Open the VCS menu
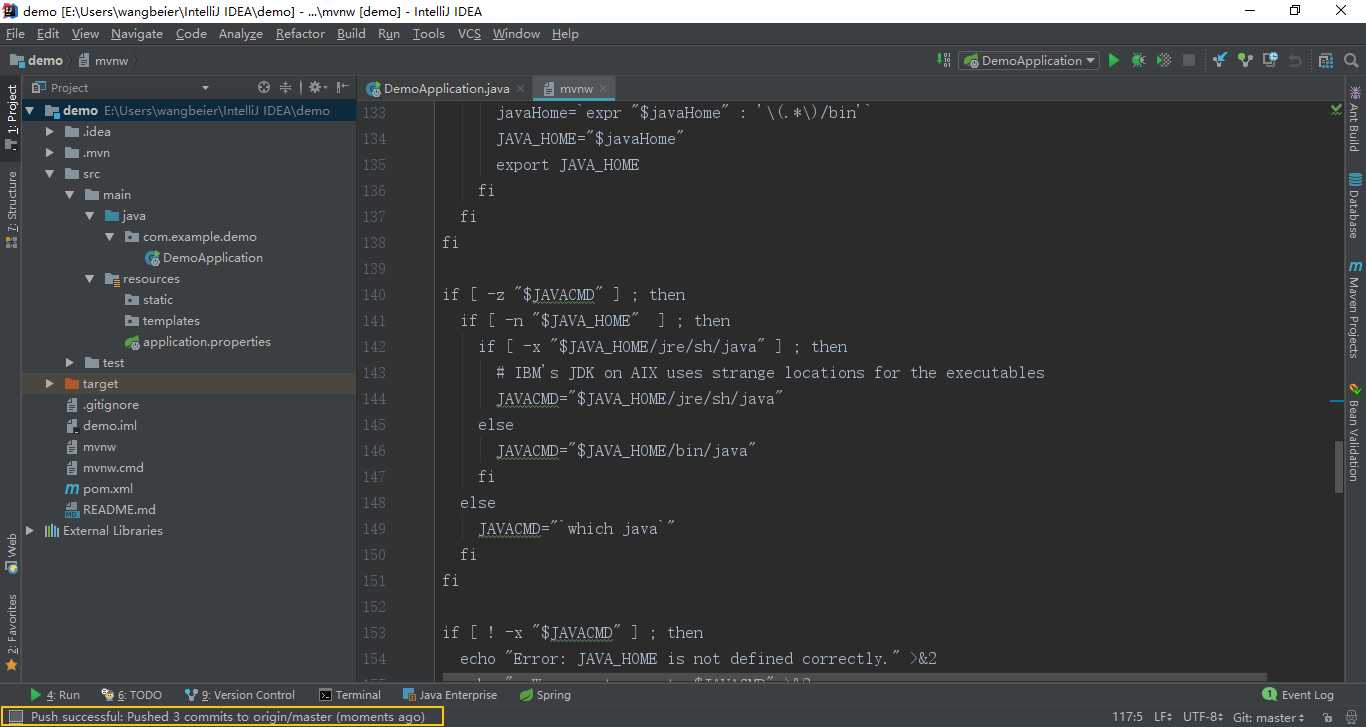The height and width of the screenshot is (727, 1366). tap(469, 34)
